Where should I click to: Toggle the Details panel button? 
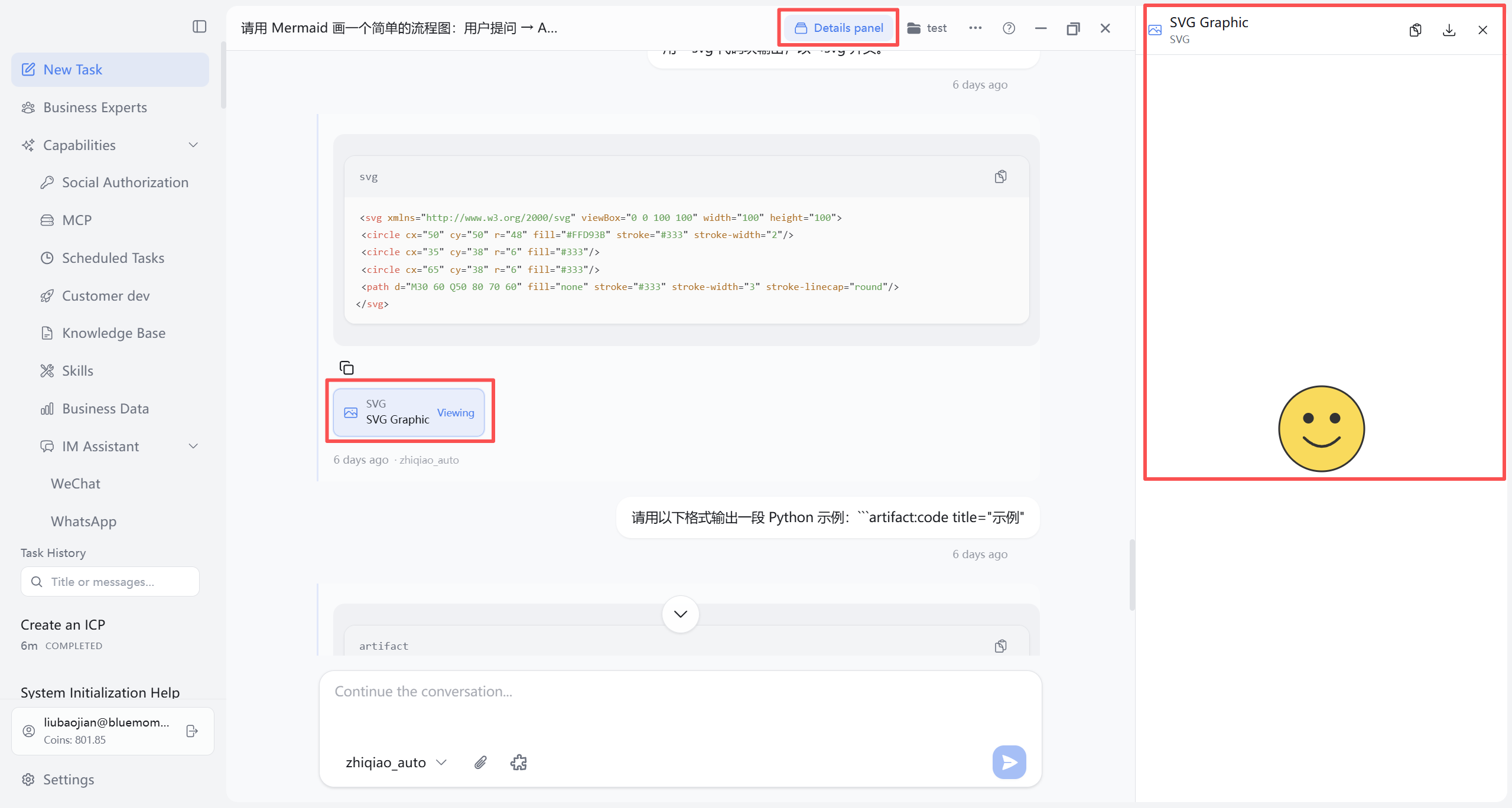click(838, 28)
